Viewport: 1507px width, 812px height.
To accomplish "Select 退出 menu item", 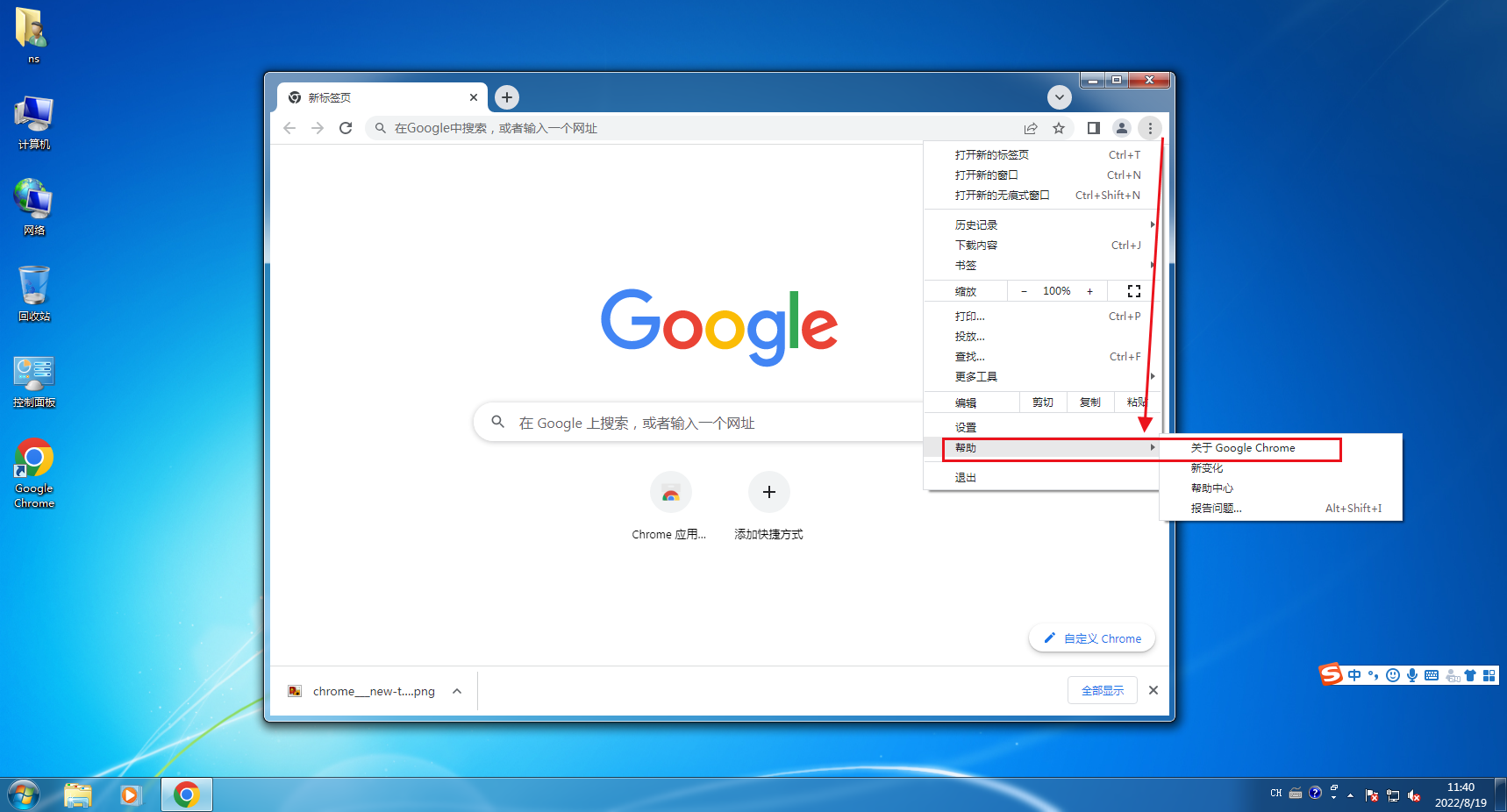I will click(x=1042, y=478).
